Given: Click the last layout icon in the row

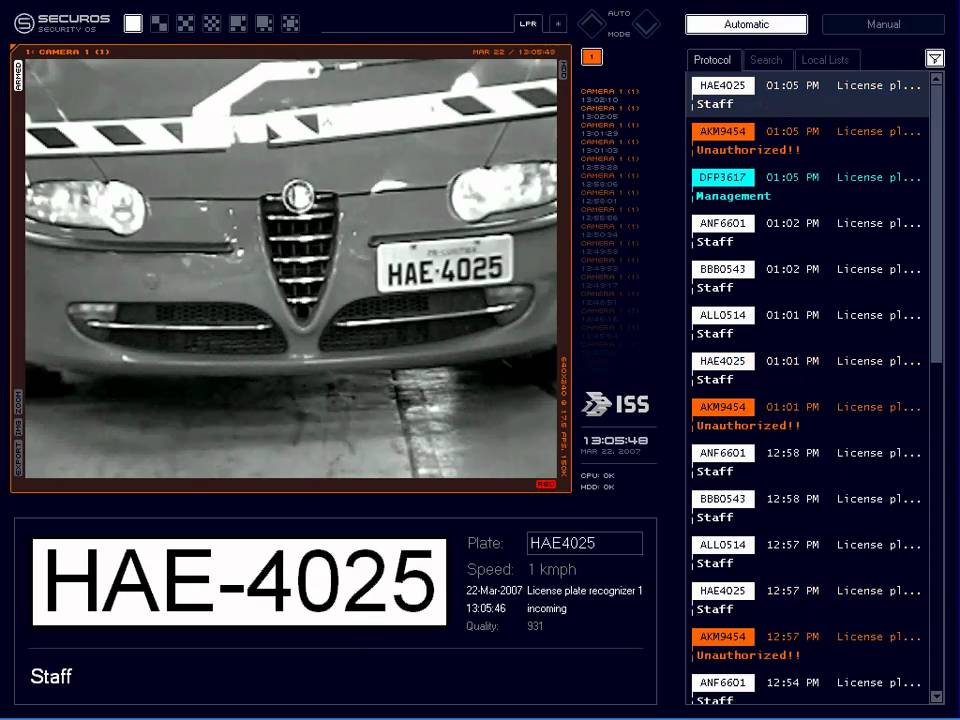Looking at the screenshot, I should [x=290, y=23].
